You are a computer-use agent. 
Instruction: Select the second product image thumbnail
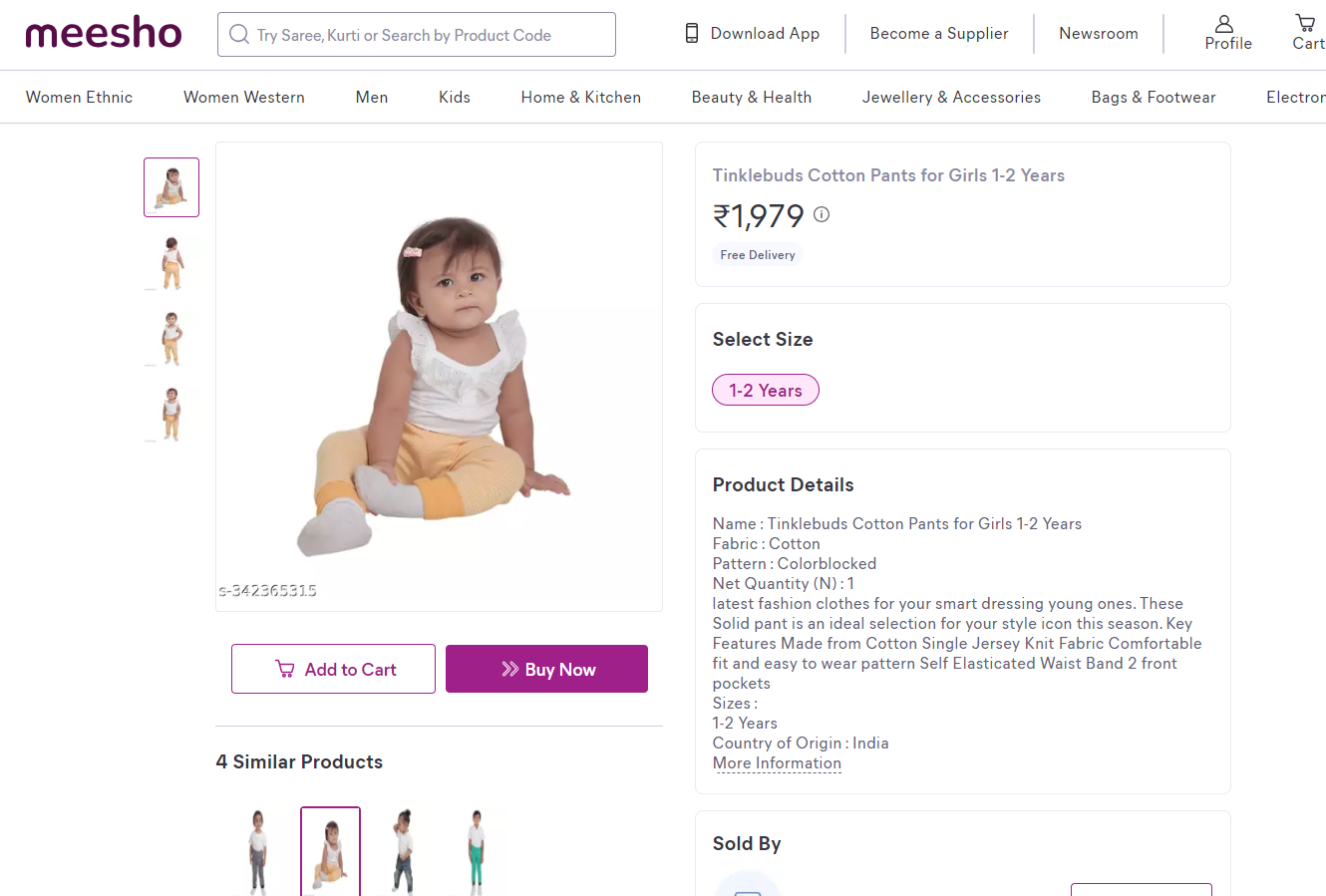click(171, 263)
